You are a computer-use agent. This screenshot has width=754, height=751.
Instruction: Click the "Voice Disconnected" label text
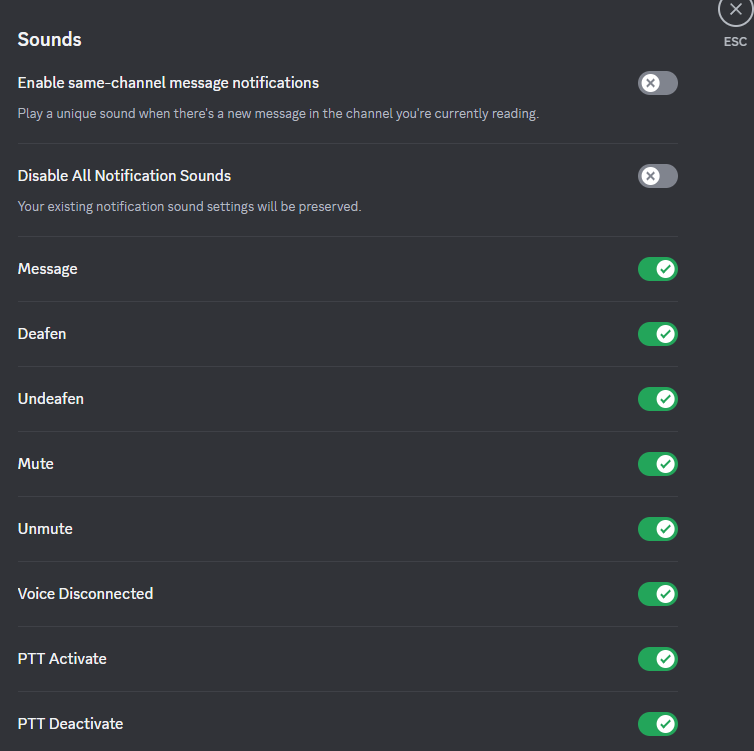coord(85,594)
